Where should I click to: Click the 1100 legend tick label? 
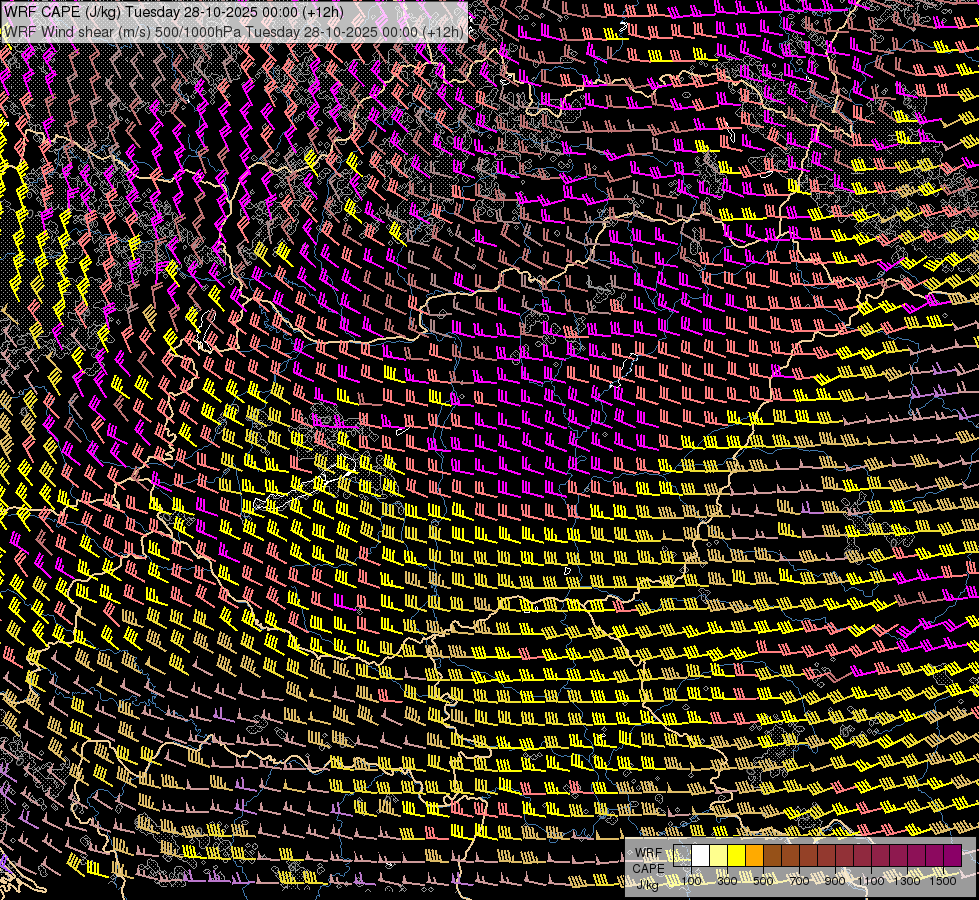click(871, 881)
